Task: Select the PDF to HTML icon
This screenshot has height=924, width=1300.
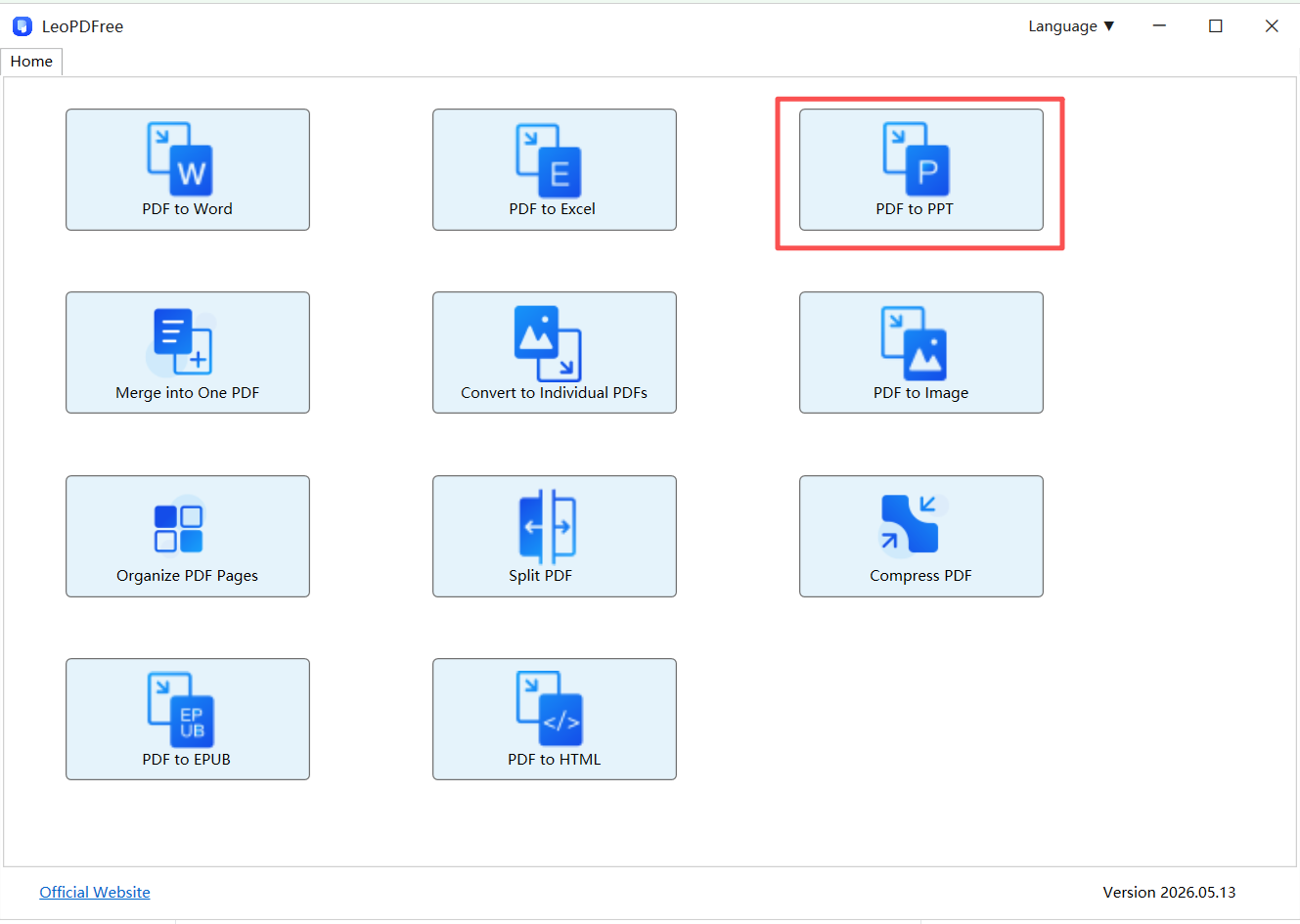Action: coord(549,709)
